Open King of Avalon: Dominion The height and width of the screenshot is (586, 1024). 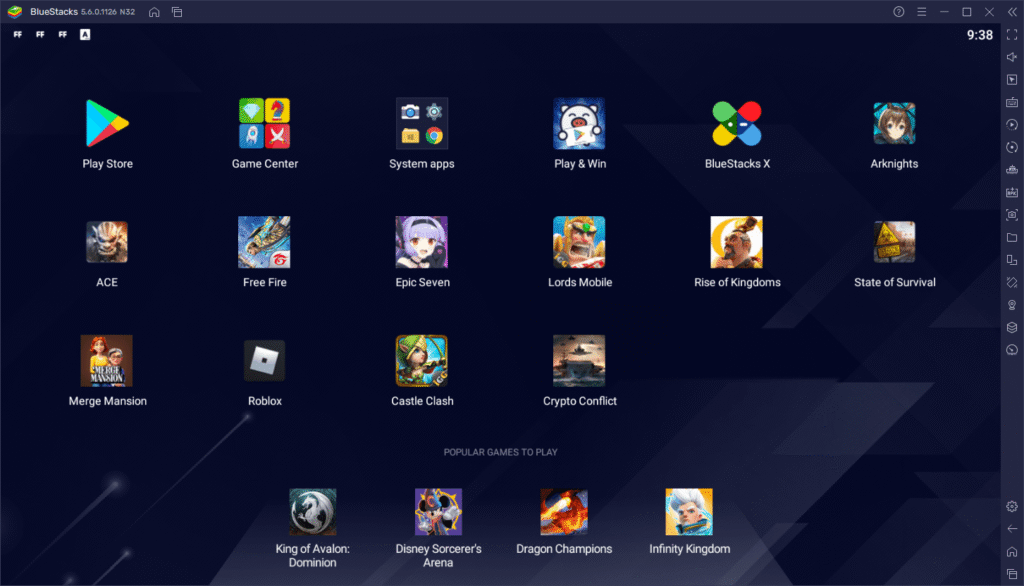coord(313,512)
